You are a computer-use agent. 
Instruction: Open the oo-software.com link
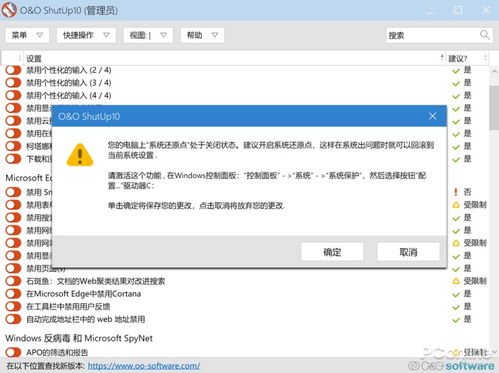tap(144, 366)
